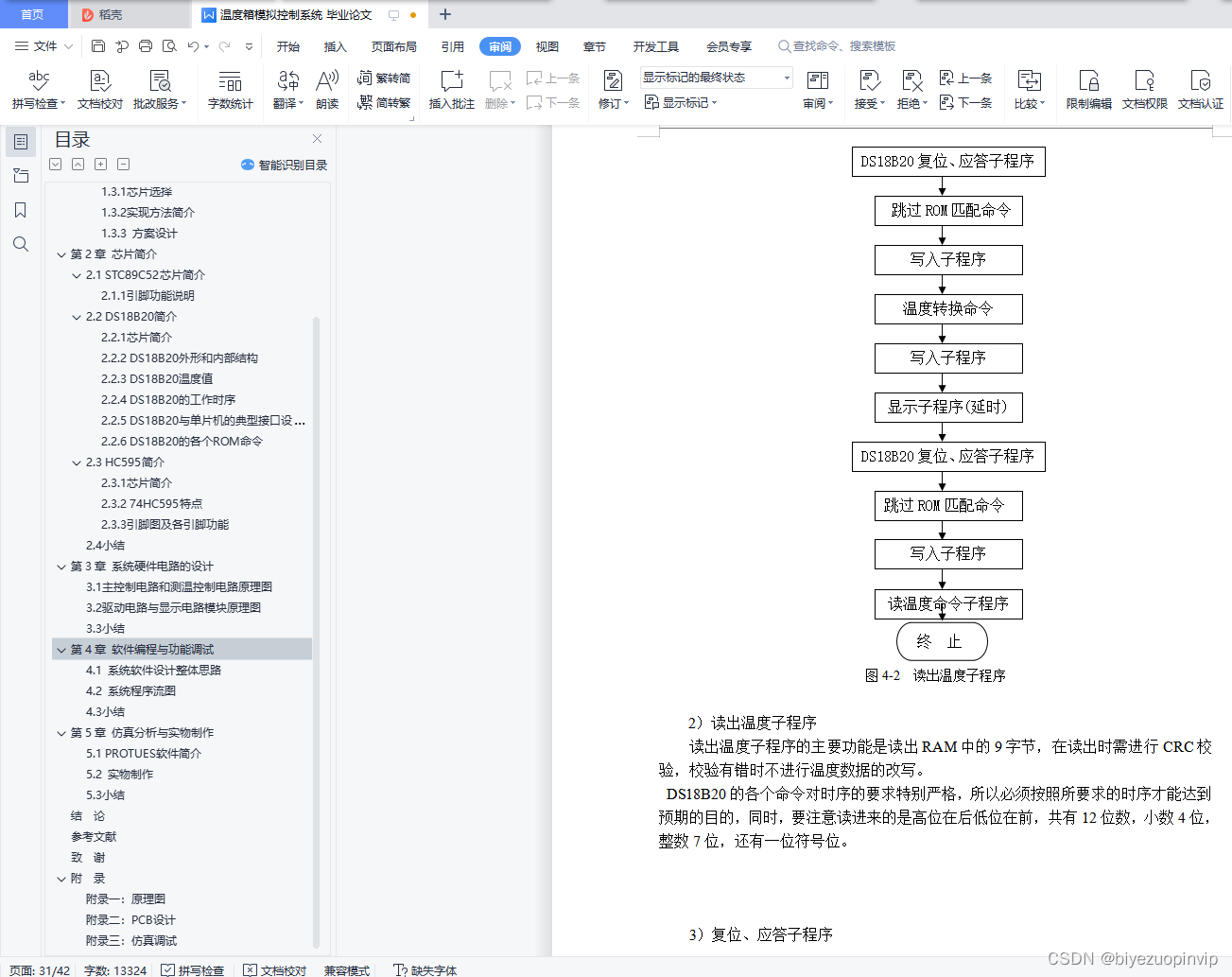Toggle 智能识别目录 smart TOC recognition
This screenshot has height=977, width=1232.
click(284, 165)
